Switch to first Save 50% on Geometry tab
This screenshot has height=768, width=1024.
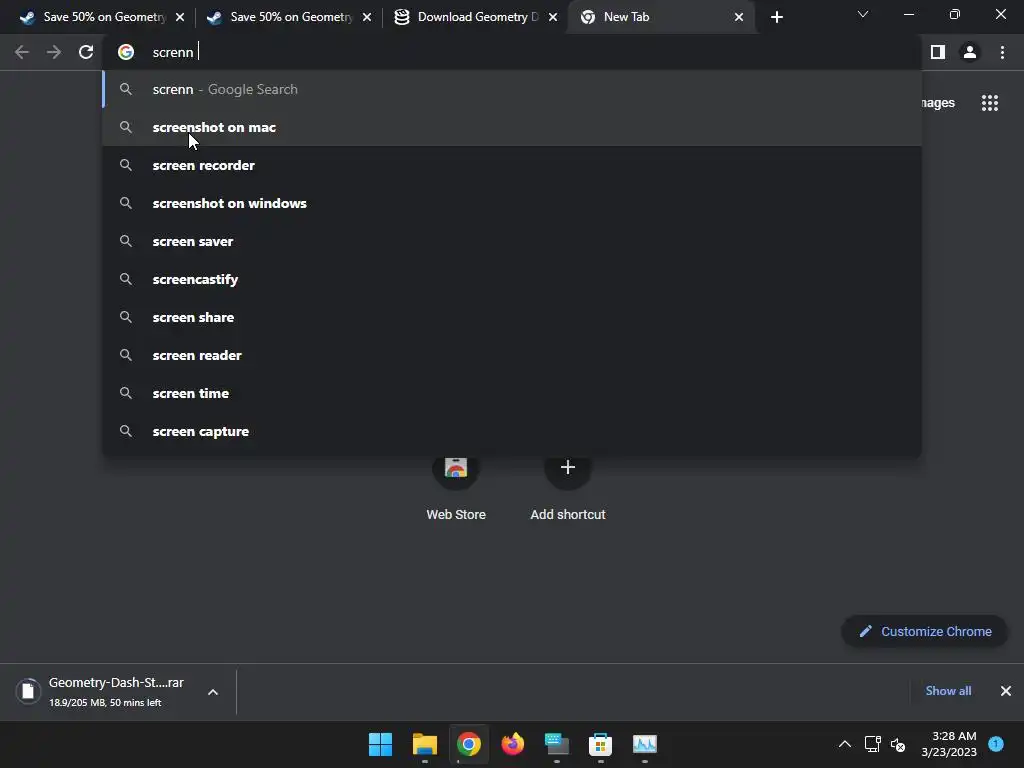pos(103,17)
